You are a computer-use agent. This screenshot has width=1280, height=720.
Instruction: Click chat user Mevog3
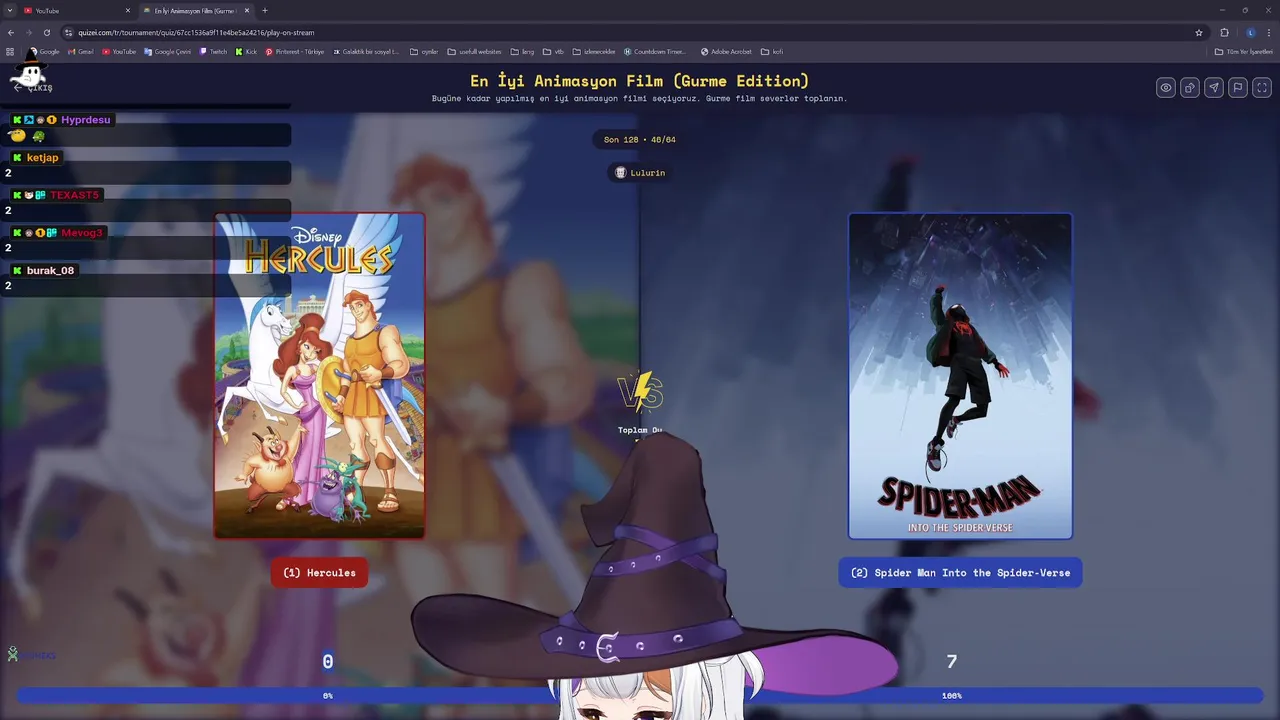[81, 233]
